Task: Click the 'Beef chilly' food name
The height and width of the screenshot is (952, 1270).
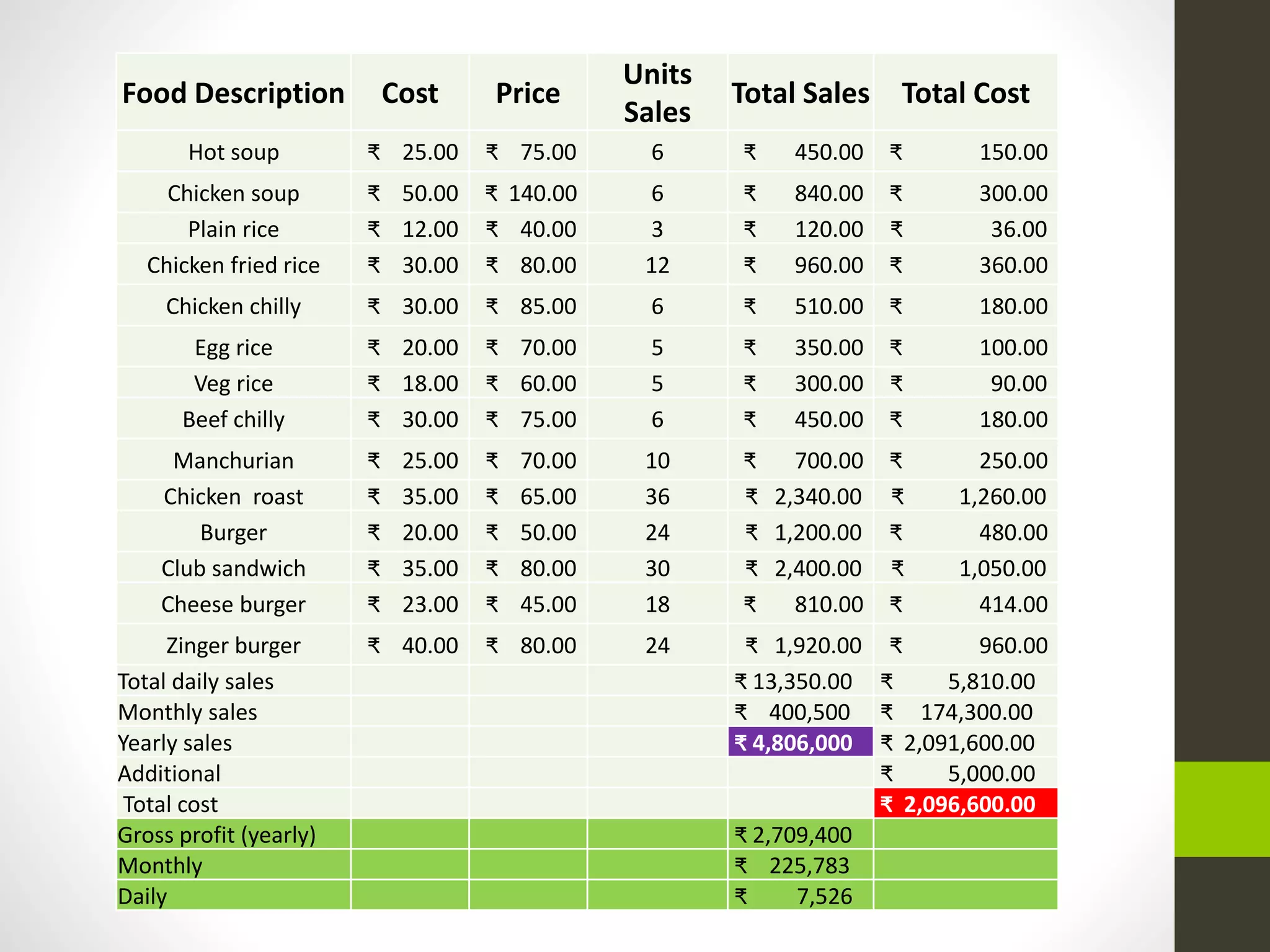Action: click(x=234, y=420)
